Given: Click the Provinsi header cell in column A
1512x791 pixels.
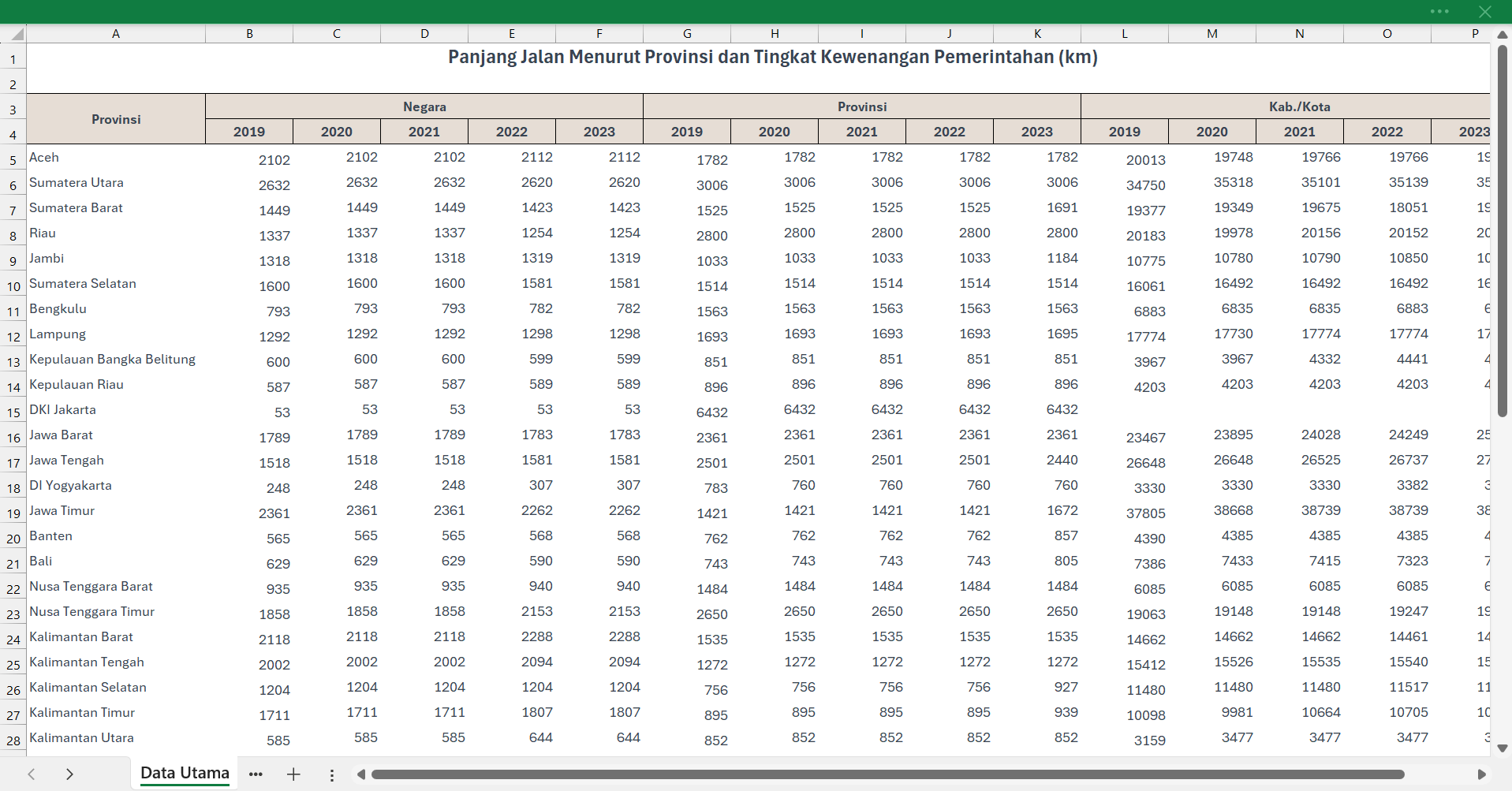Looking at the screenshot, I should pyautogui.click(x=116, y=119).
